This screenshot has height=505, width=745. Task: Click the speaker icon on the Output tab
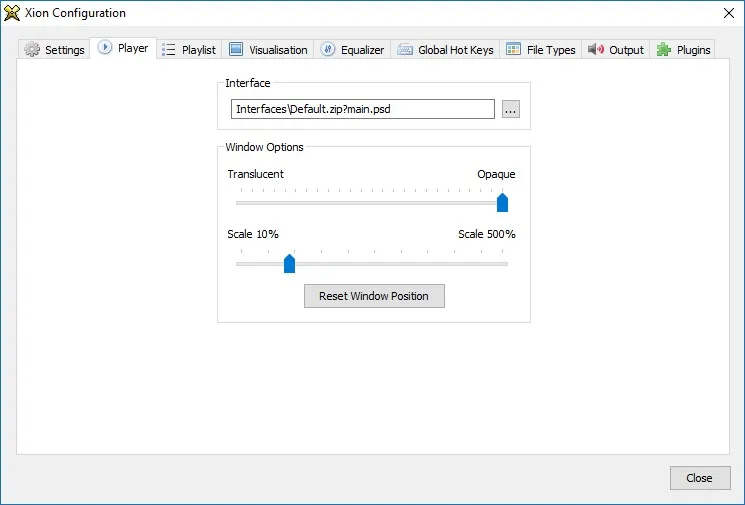(596, 49)
